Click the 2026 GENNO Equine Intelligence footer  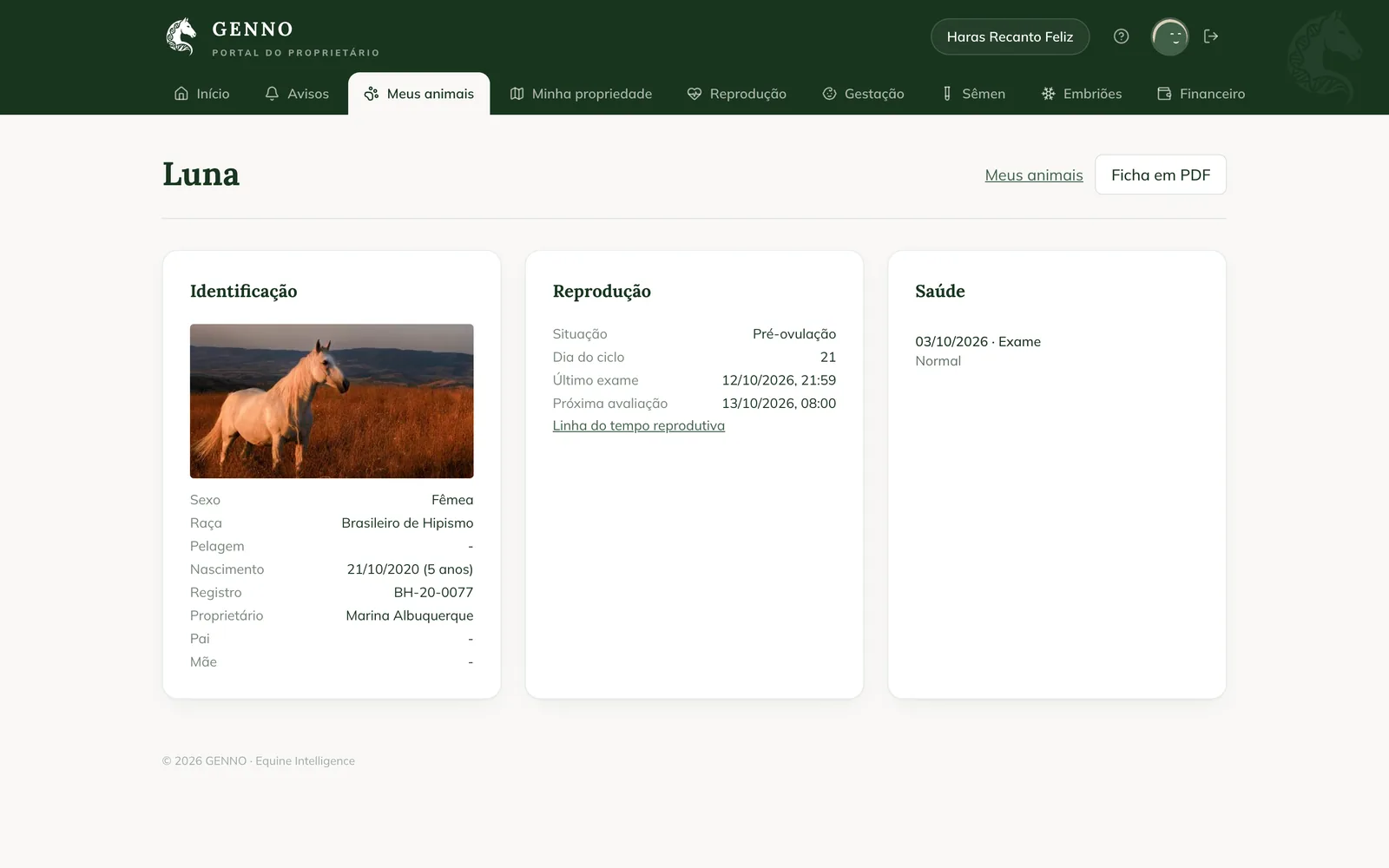point(258,761)
